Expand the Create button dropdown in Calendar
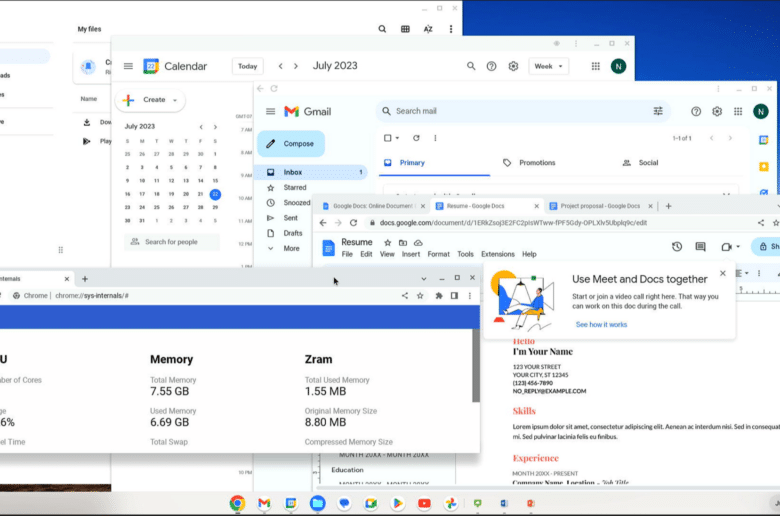 [x=175, y=100]
